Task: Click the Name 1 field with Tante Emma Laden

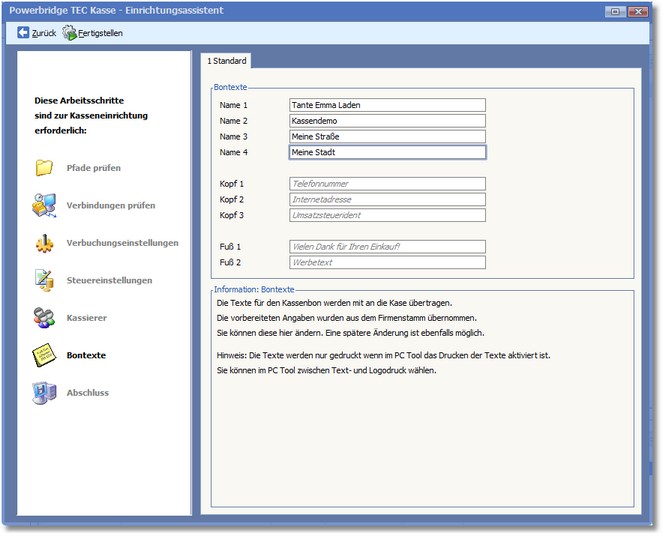Action: point(386,105)
